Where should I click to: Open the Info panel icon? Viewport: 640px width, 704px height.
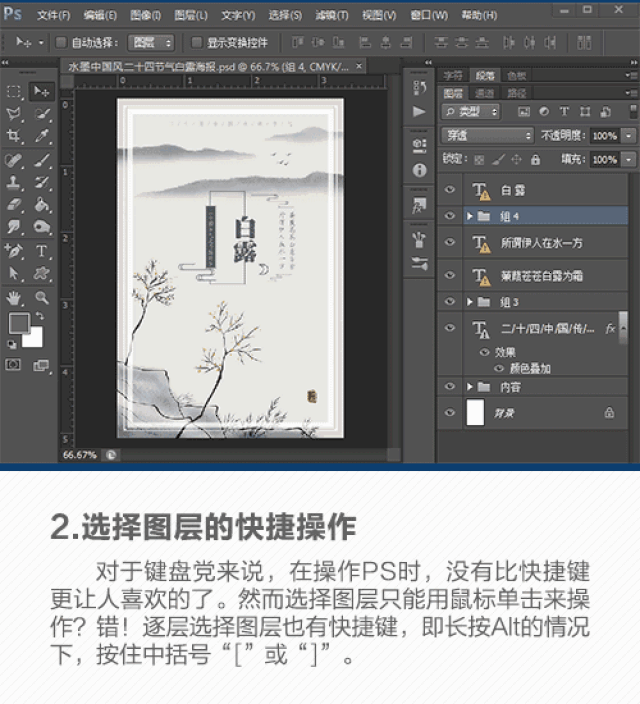coord(419,170)
